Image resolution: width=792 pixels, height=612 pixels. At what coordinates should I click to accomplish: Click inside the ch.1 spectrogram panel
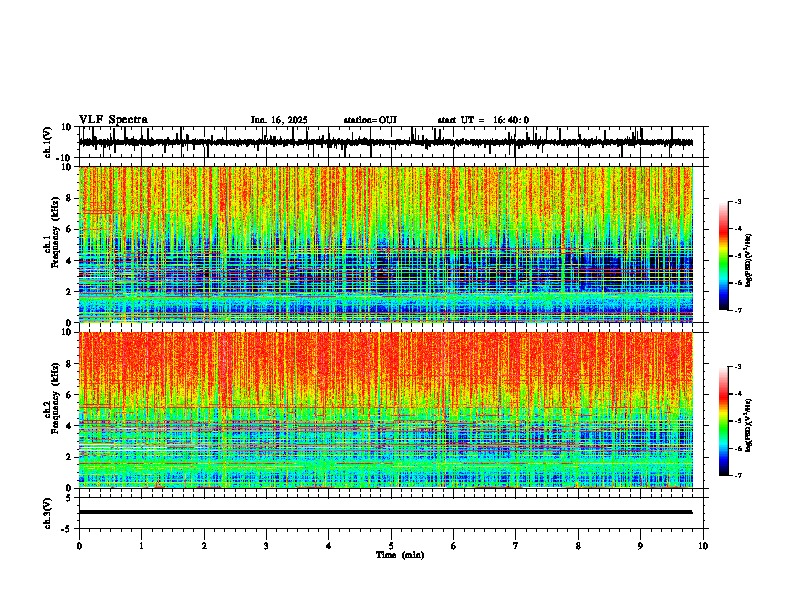tap(386, 244)
